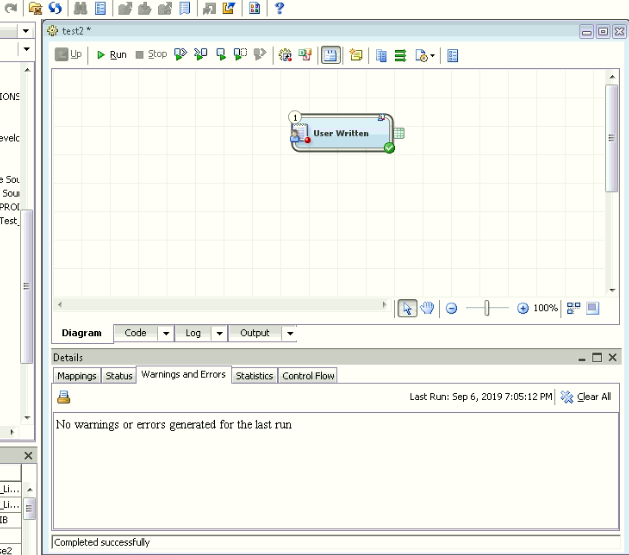Maximize the Details panel
The width and height of the screenshot is (629, 555).
pyautogui.click(x=597, y=357)
